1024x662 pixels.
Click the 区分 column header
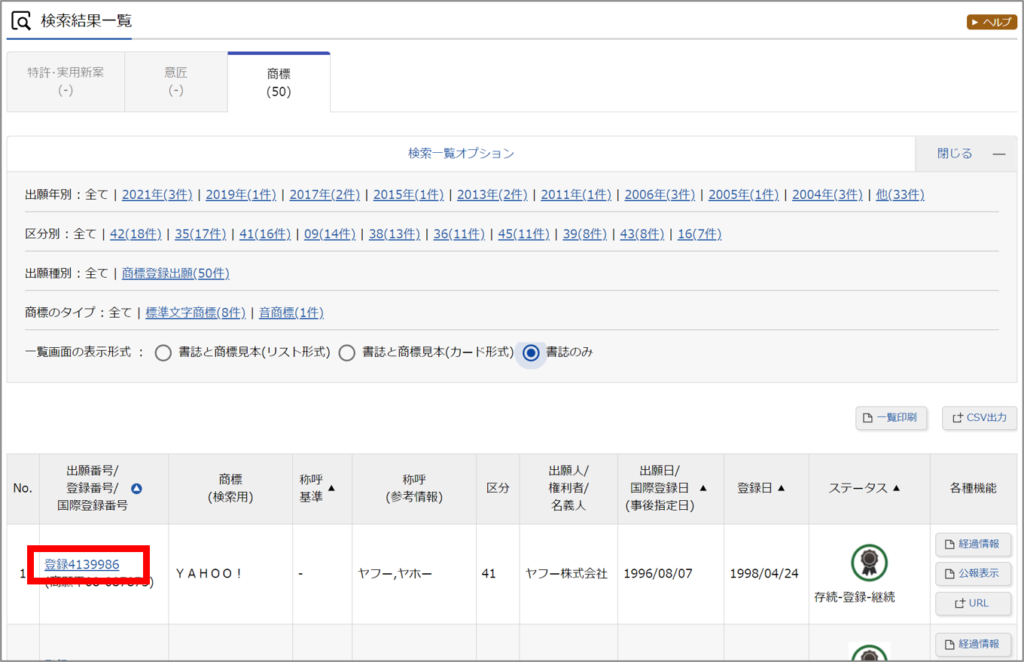pyautogui.click(x=498, y=488)
